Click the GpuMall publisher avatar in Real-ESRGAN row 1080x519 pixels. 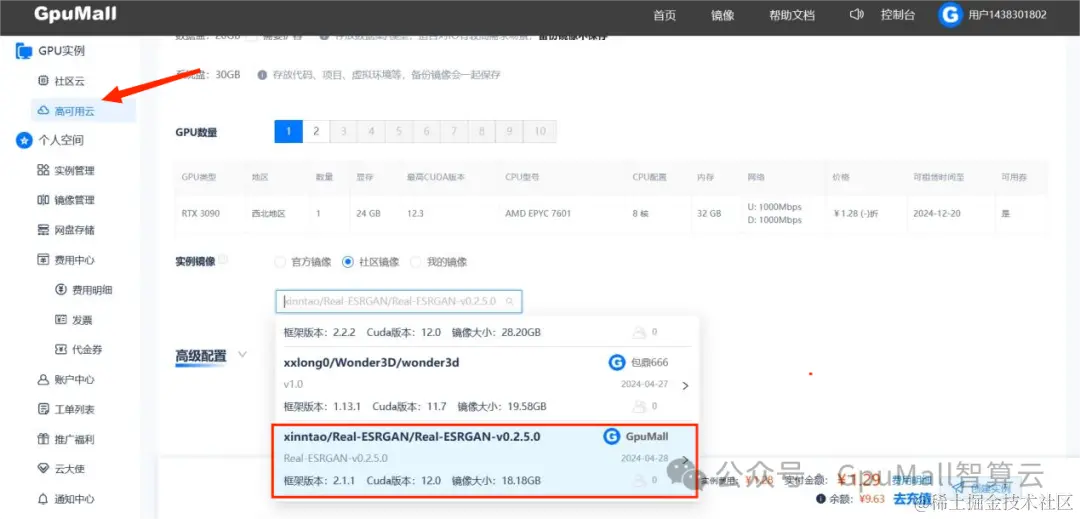611,436
